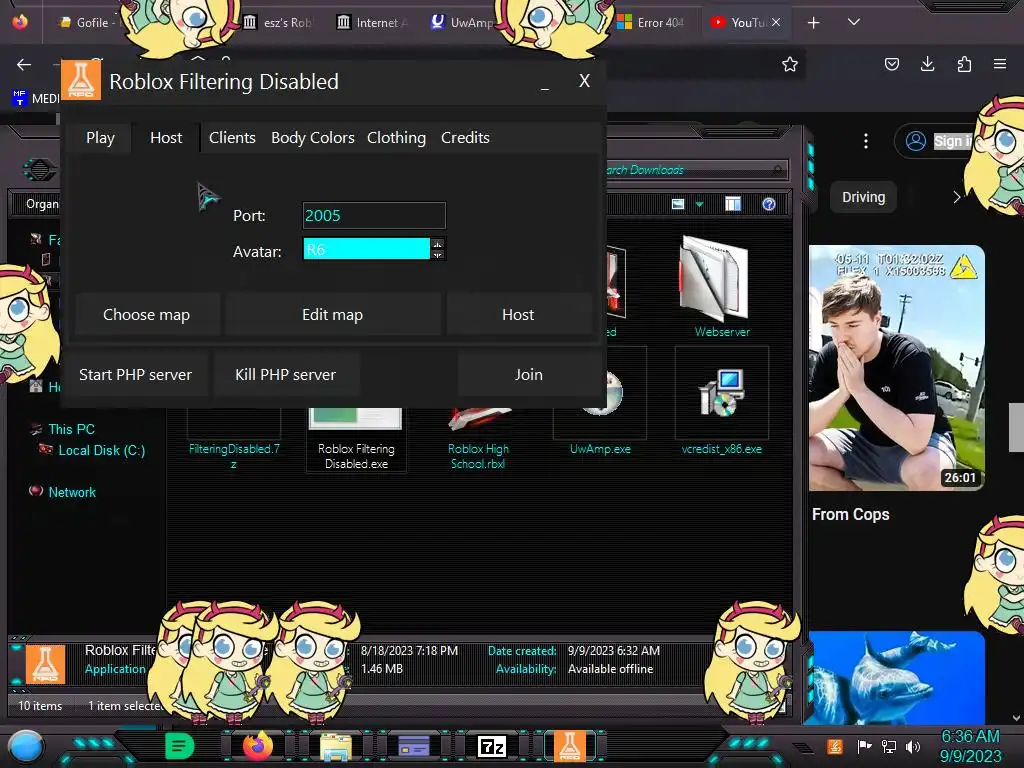Switch to the Play tab
The image size is (1024, 768).
[100, 138]
